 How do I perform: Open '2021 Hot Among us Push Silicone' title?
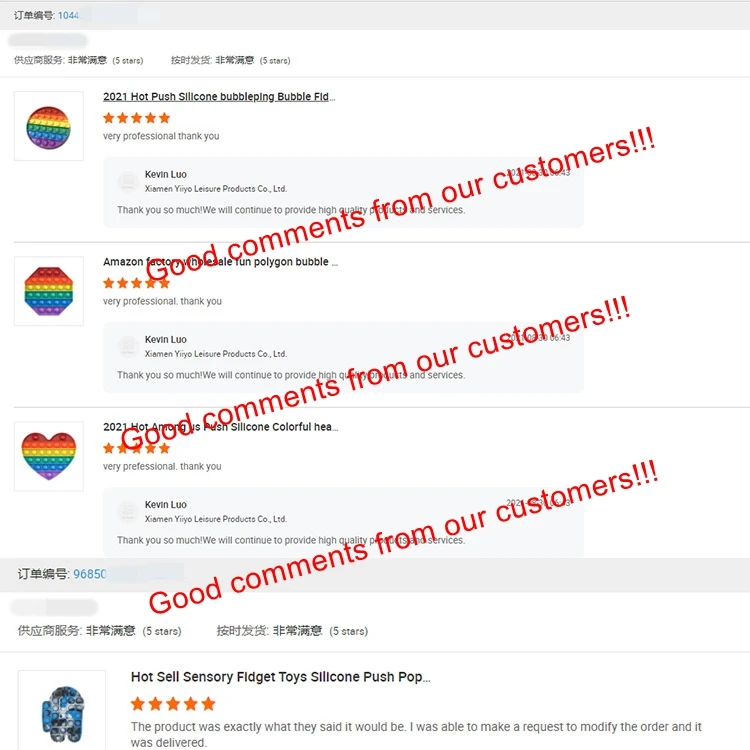[x=221, y=427]
